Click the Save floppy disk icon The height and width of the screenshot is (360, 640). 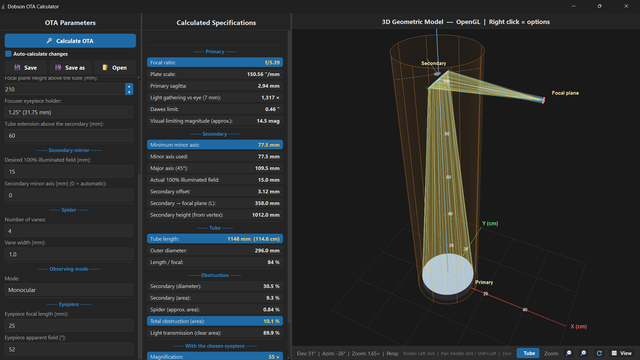pyautogui.click(x=17, y=67)
